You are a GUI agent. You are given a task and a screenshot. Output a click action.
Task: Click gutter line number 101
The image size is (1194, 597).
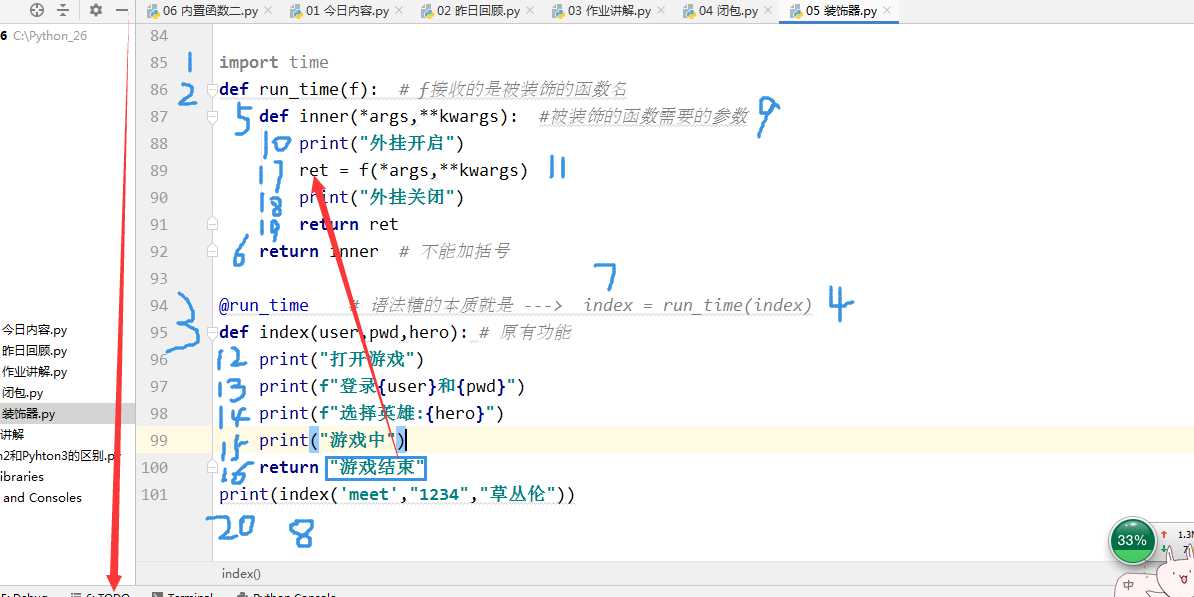[155, 494]
